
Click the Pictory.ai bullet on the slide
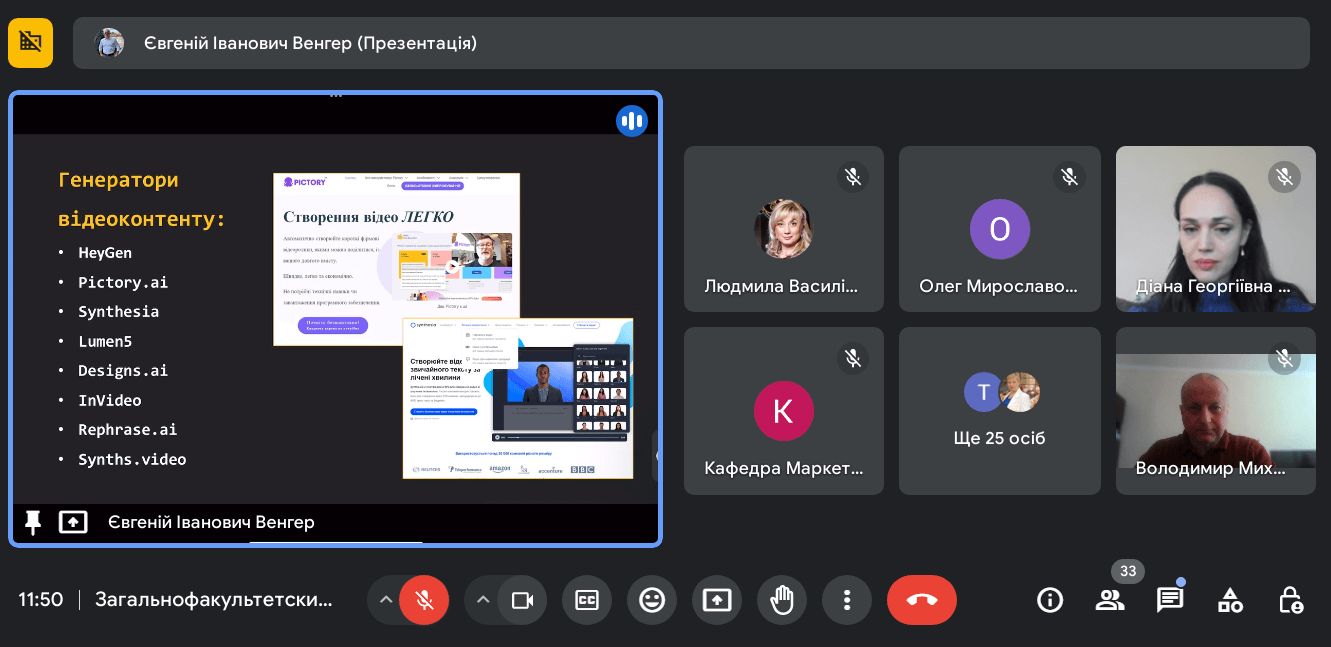pyautogui.click(x=123, y=283)
